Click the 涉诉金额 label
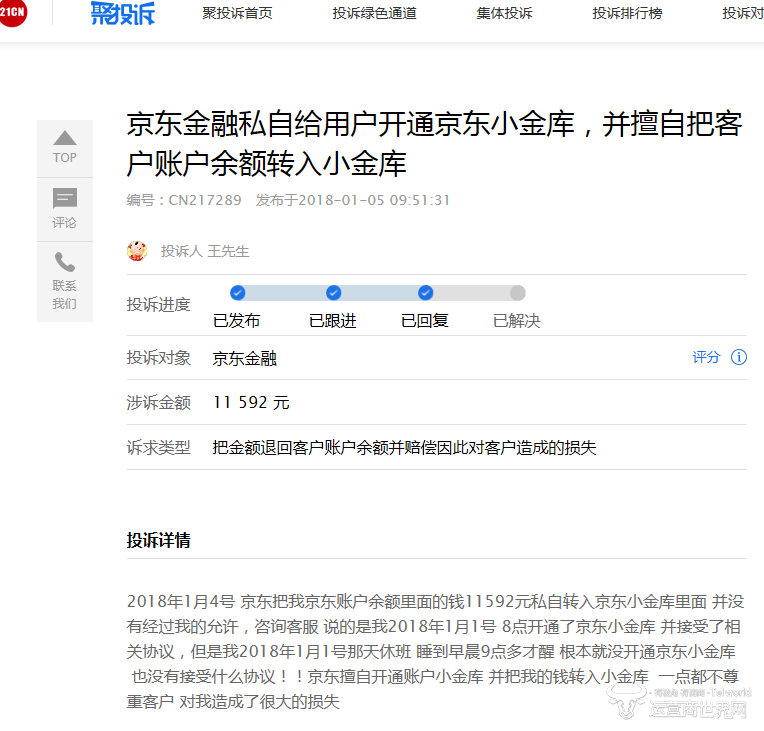 click(x=158, y=403)
